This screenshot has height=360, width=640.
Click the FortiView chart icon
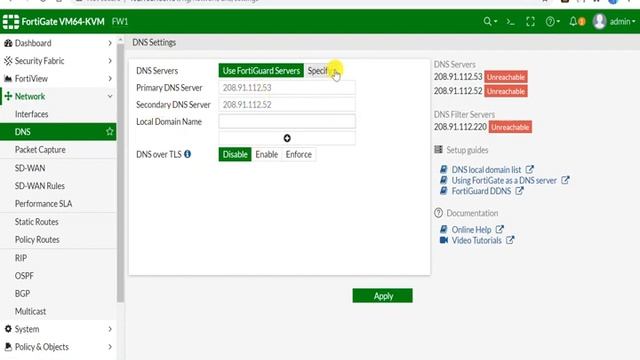click(8, 78)
